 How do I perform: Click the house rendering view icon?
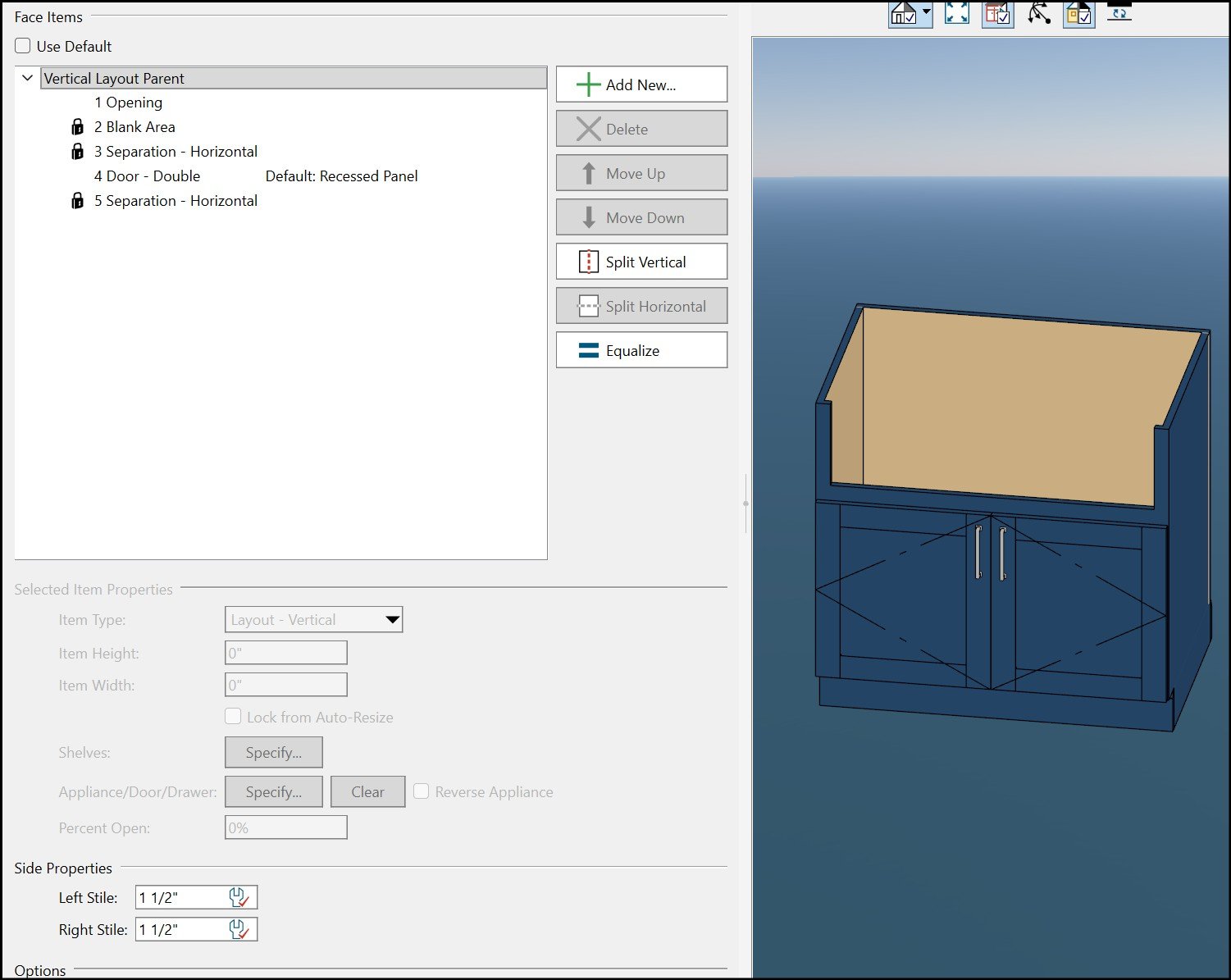(x=904, y=13)
